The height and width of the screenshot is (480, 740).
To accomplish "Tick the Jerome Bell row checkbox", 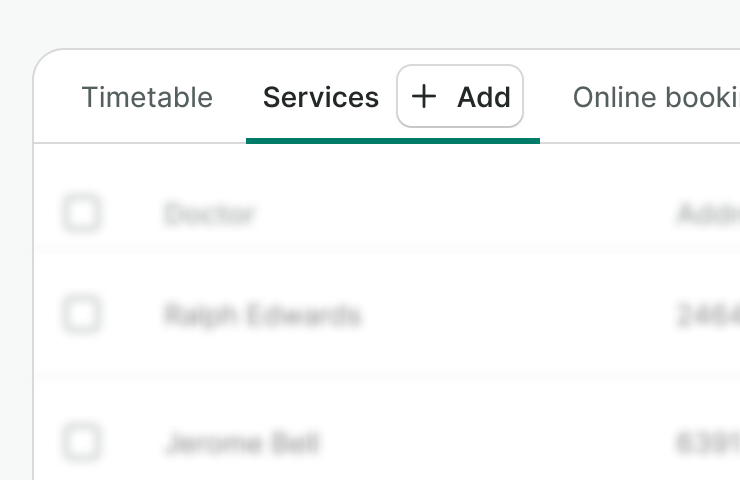I will point(82,441).
